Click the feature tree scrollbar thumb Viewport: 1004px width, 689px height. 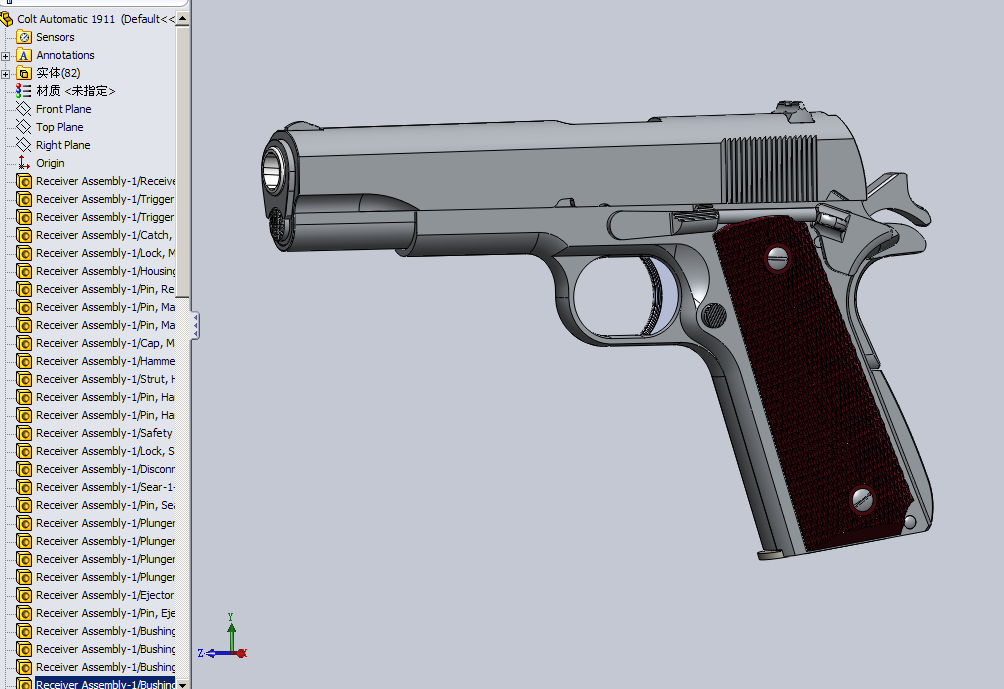(182, 161)
